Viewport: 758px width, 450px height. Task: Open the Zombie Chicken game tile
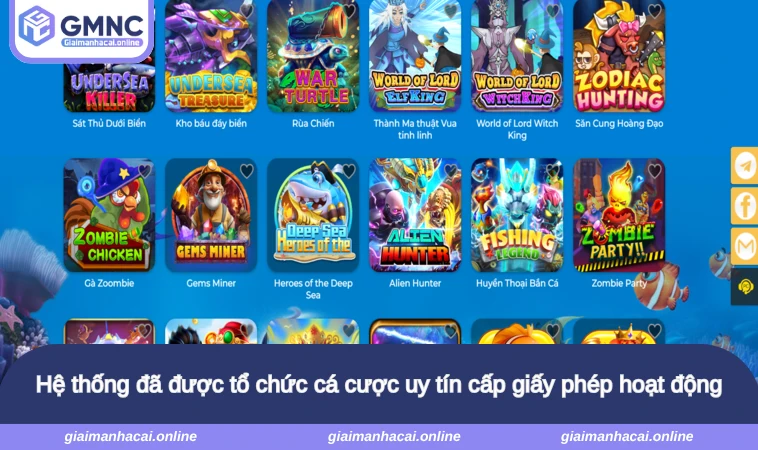[x=109, y=215]
